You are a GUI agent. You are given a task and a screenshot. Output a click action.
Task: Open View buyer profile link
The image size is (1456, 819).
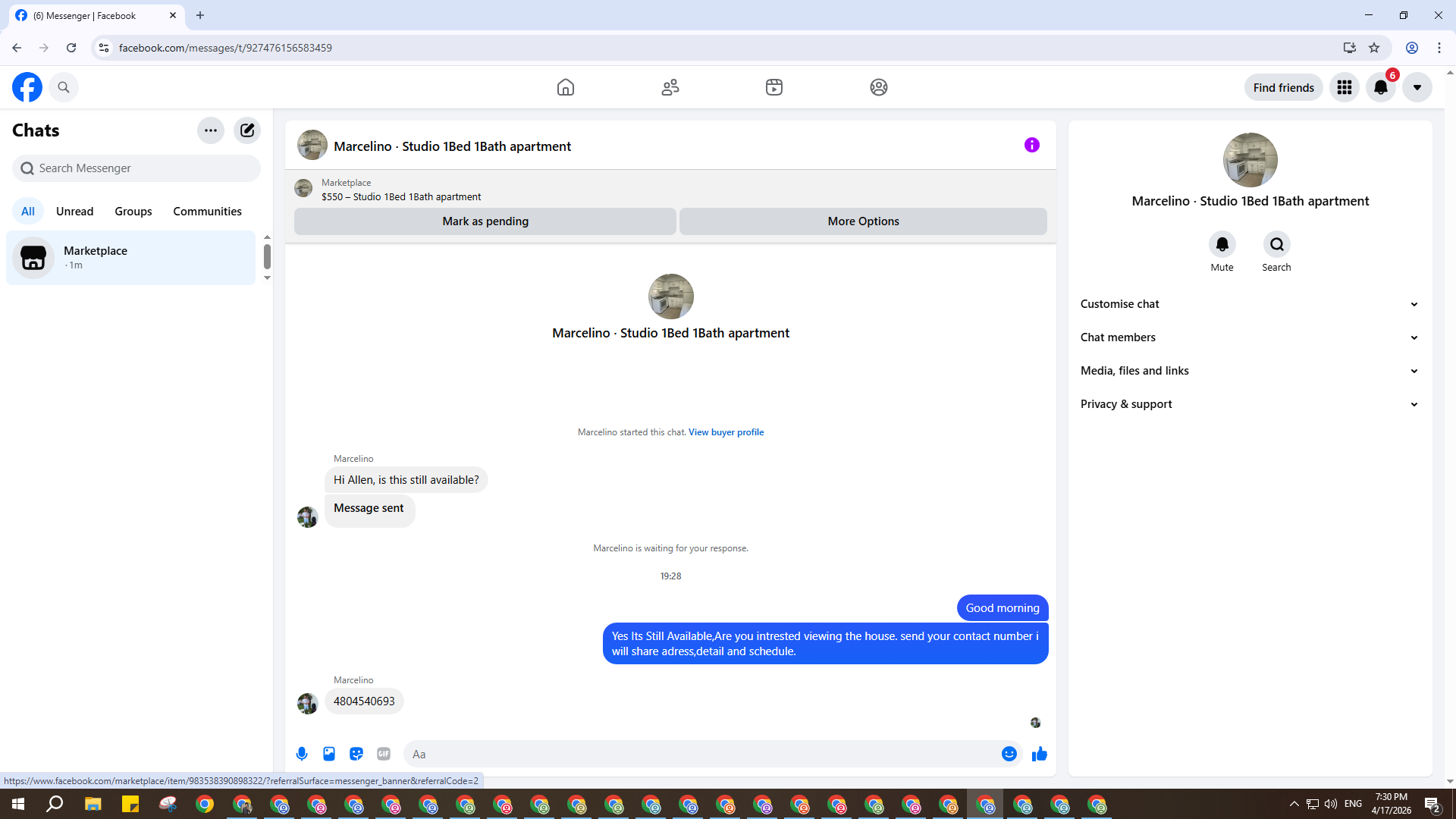click(726, 432)
